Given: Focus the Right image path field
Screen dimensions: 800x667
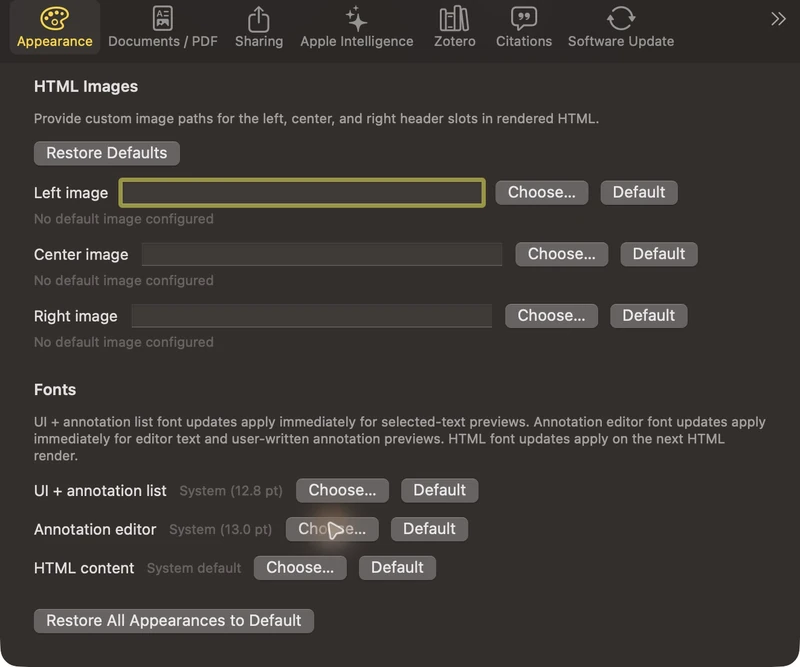Looking at the screenshot, I should coord(312,316).
